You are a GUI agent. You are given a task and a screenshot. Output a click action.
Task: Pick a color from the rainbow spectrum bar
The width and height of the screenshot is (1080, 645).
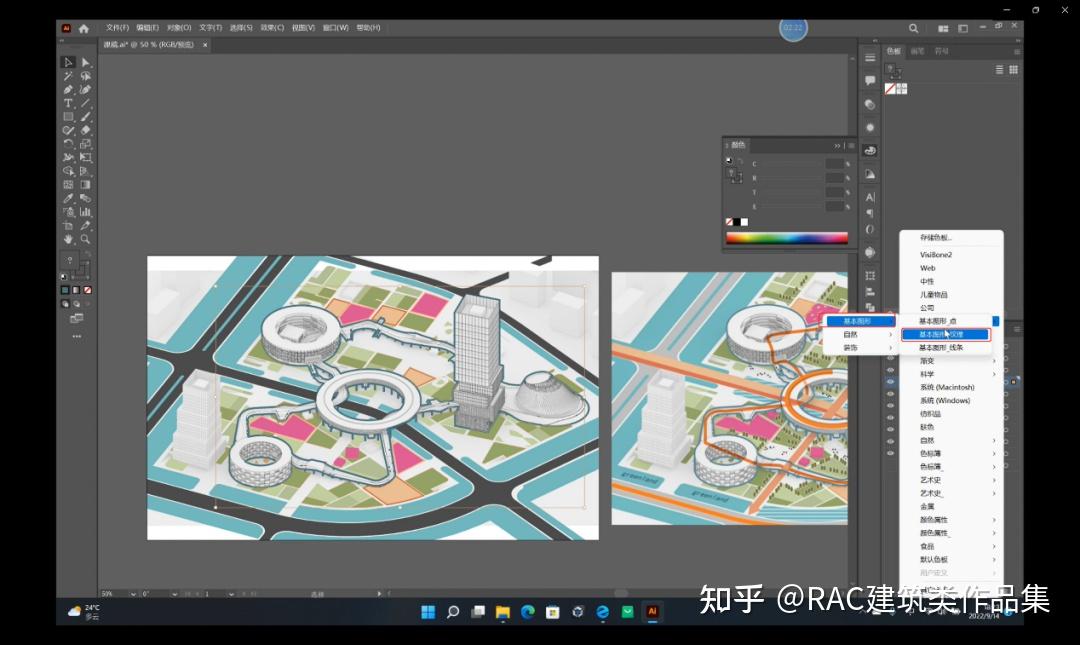[x=786, y=238]
